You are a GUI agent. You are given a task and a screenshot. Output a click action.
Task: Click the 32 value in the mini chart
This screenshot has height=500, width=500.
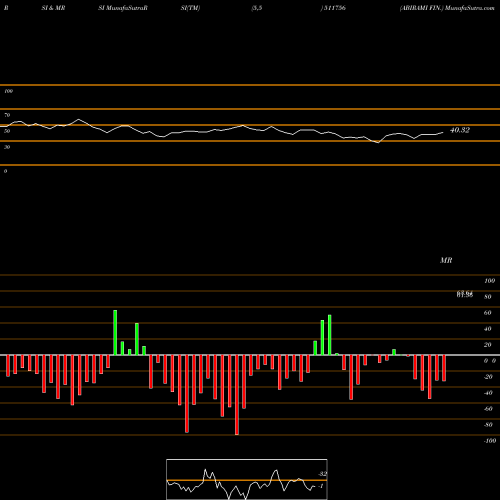[322, 474]
